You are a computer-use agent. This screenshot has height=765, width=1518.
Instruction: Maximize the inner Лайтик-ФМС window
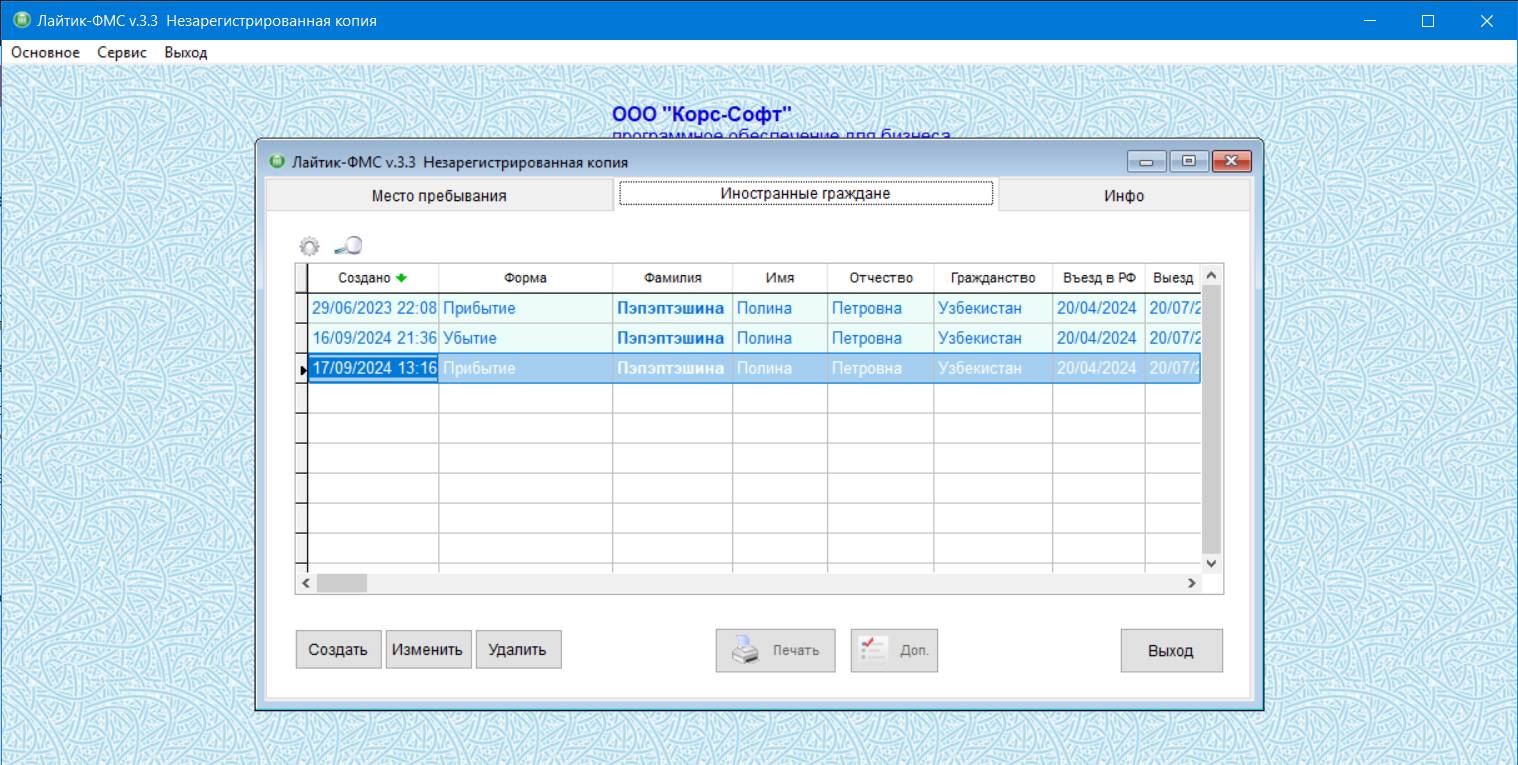click(x=1188, y=162)
